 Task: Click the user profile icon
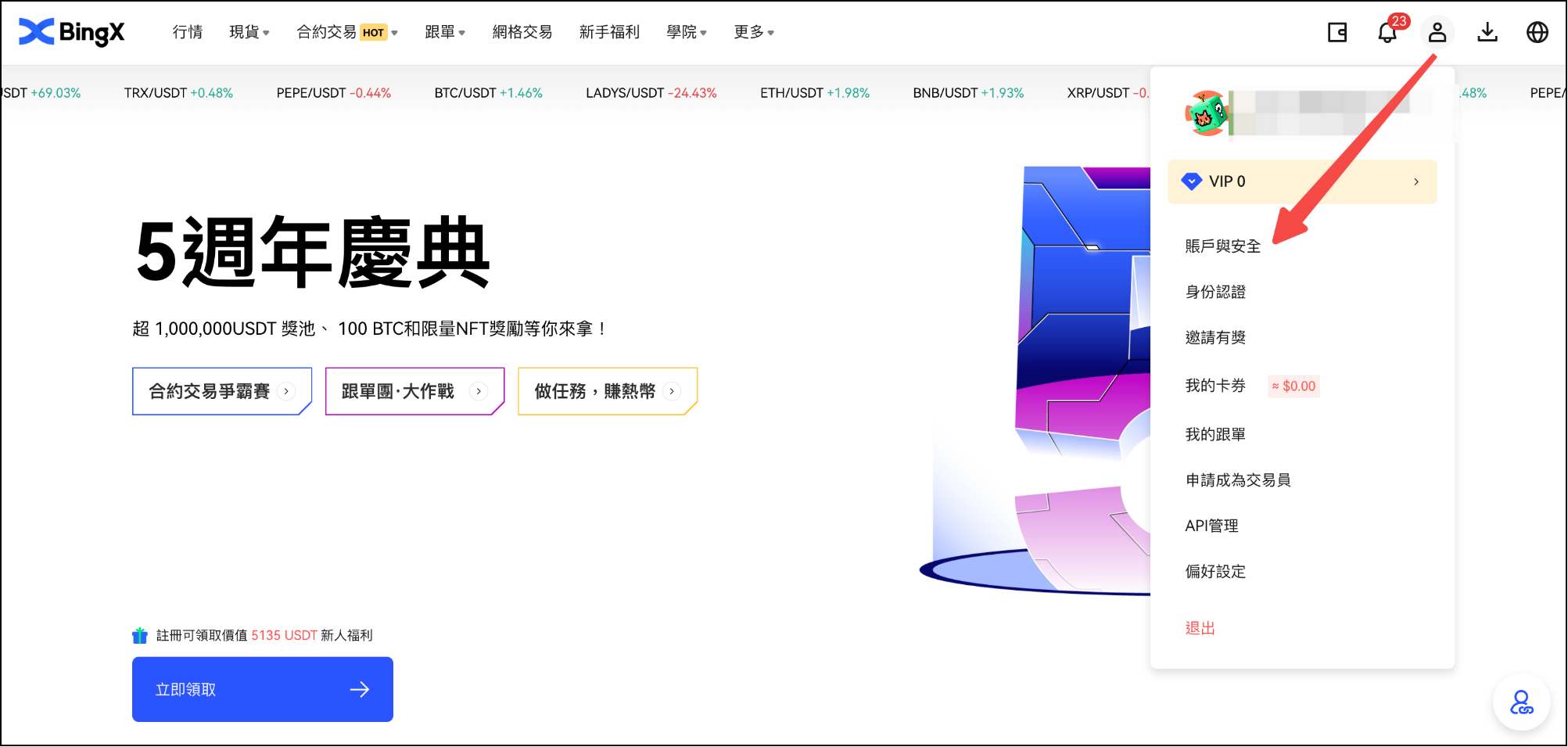point(1437,32)
